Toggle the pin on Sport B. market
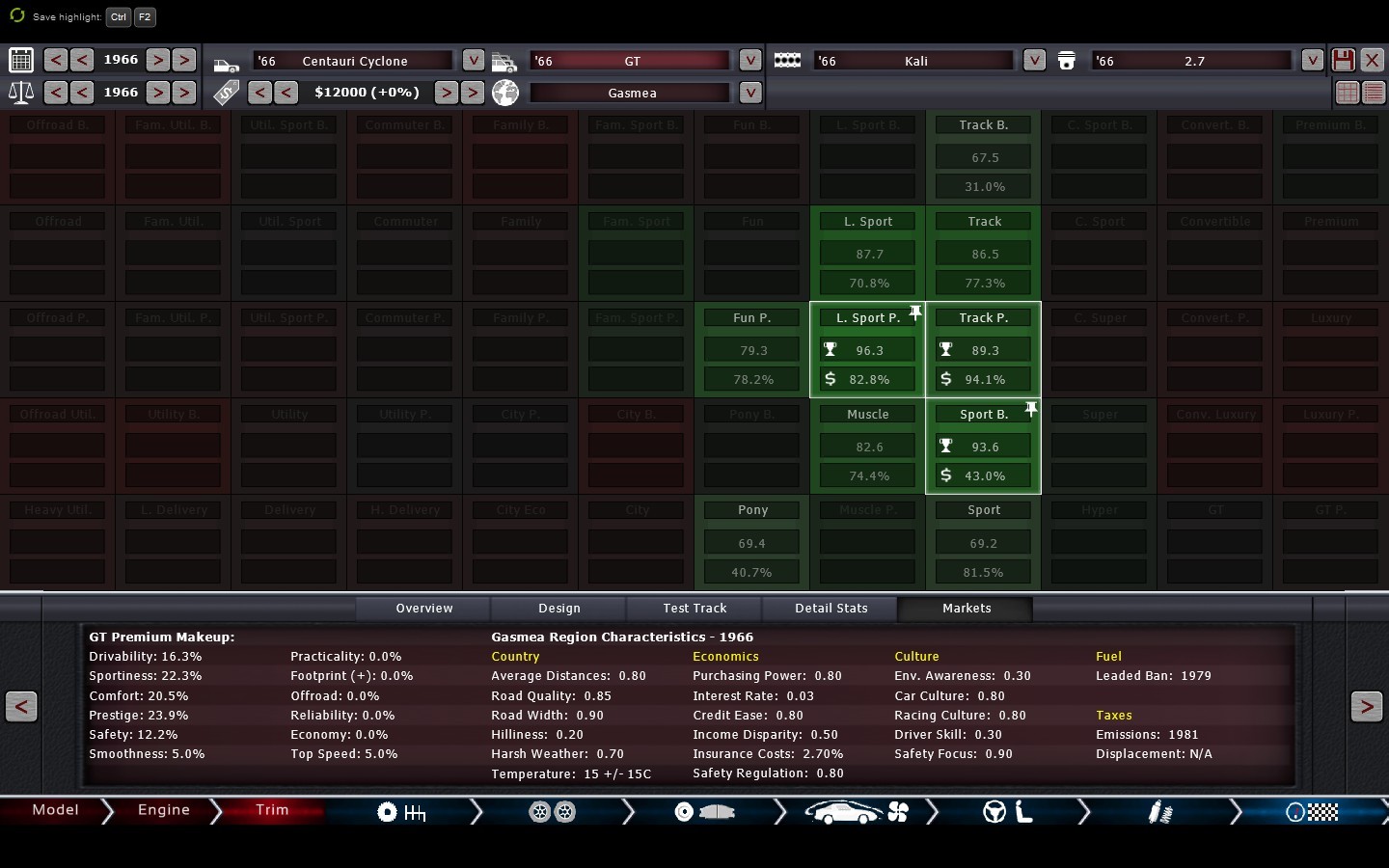The height and width of the screenshot is (868, 1389). point(1031,408)
